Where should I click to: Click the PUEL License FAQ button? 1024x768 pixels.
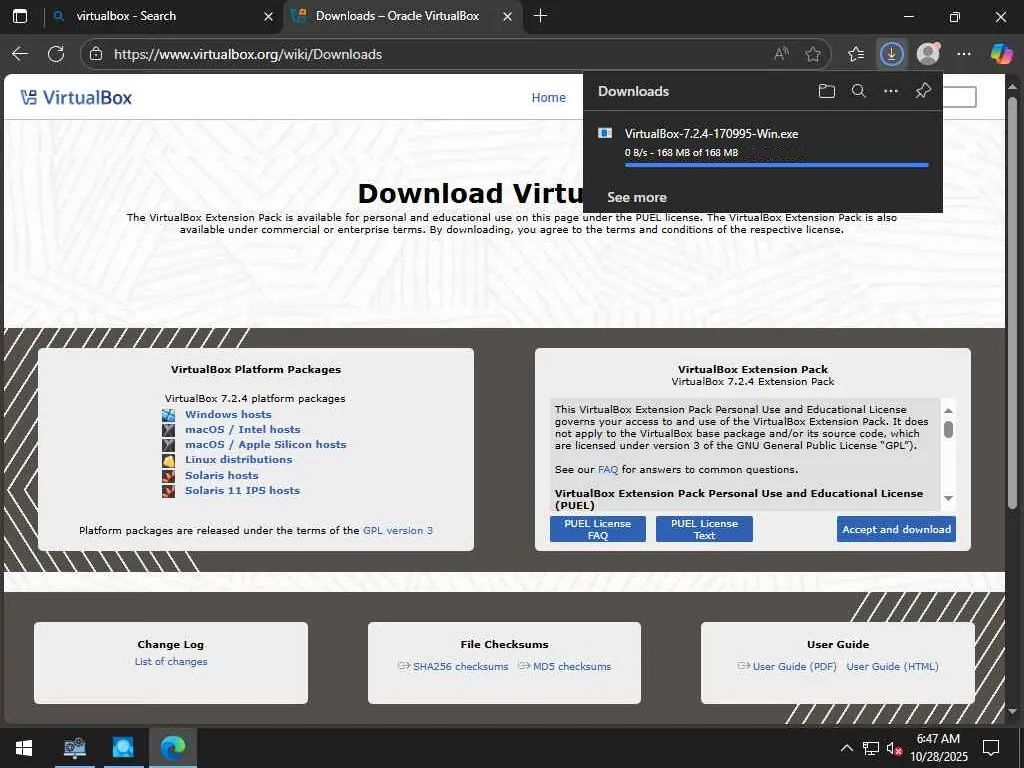click(598, 529)
